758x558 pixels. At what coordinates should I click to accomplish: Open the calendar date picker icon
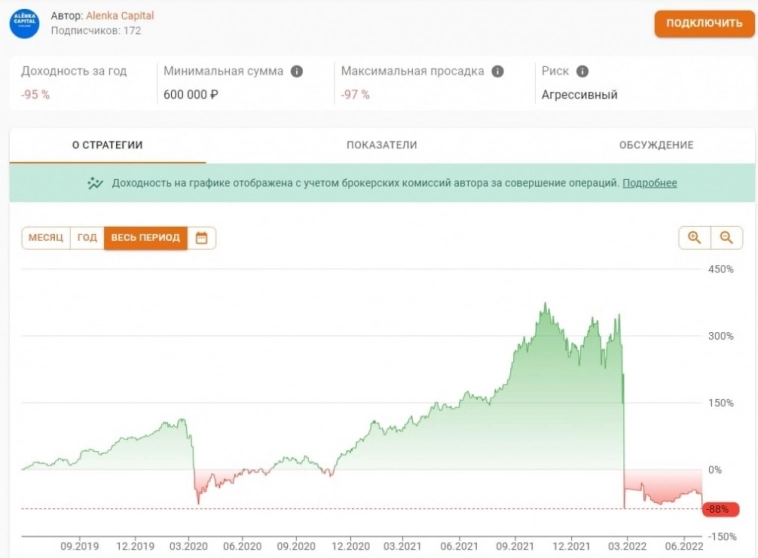202,238
